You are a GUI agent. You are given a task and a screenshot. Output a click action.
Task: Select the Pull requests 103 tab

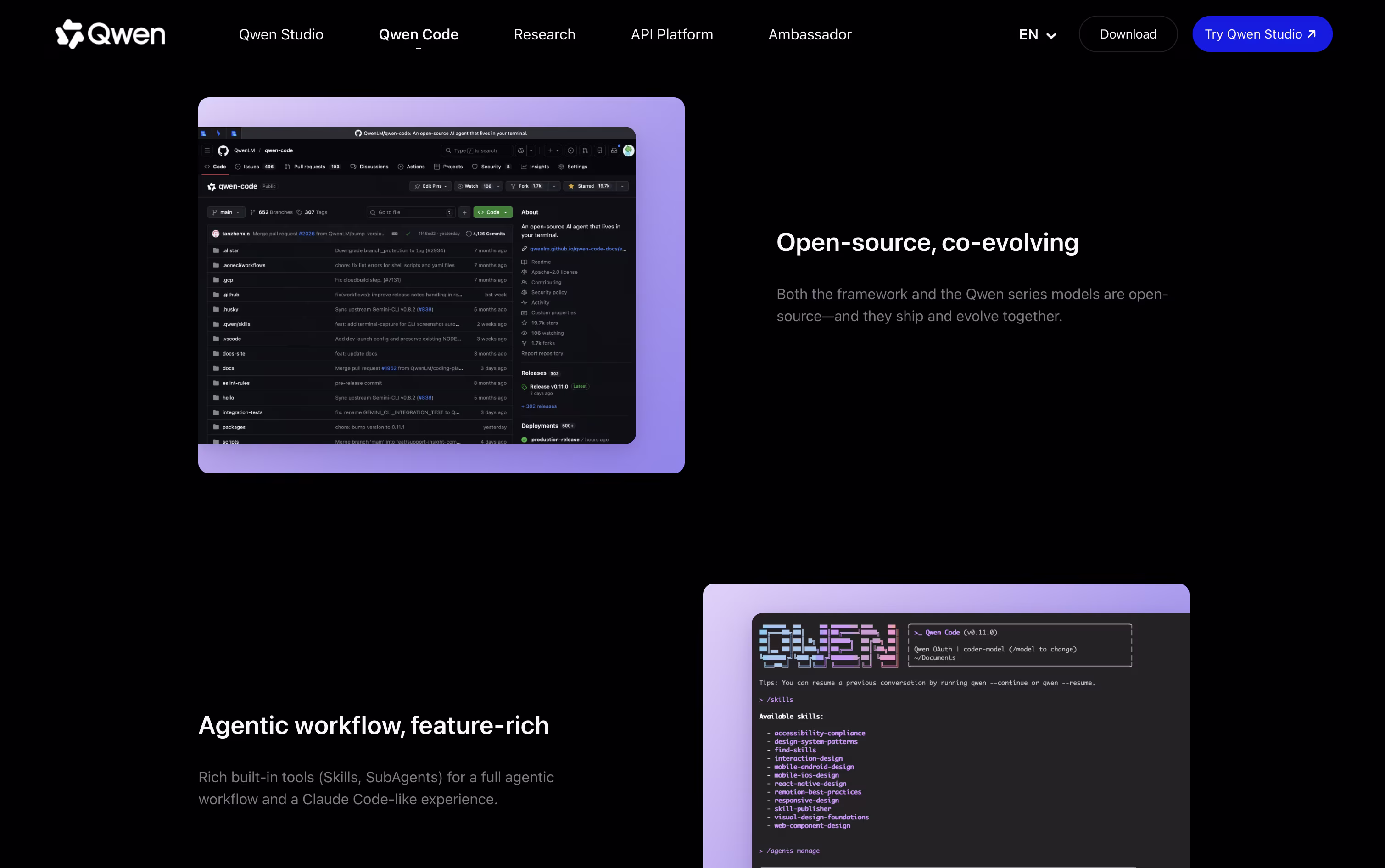click(x=313, y=167)
